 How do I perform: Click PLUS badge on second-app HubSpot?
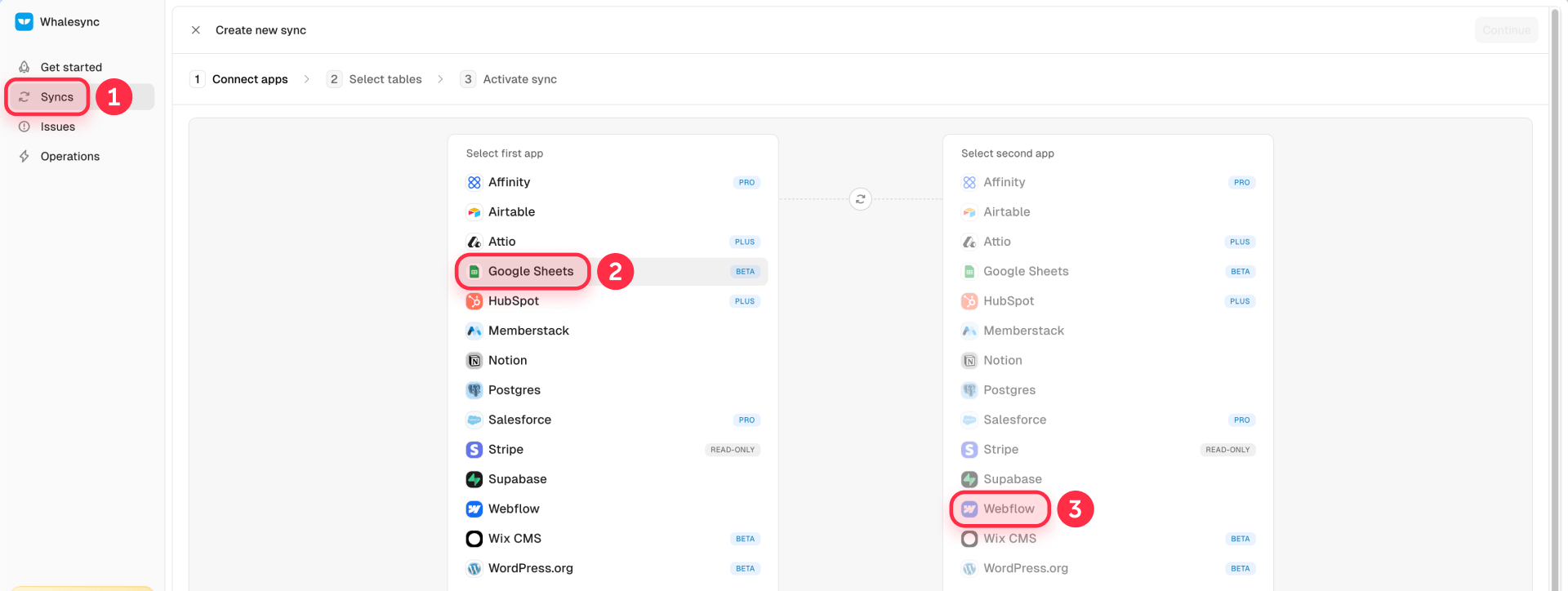[x=1240, y=301]
